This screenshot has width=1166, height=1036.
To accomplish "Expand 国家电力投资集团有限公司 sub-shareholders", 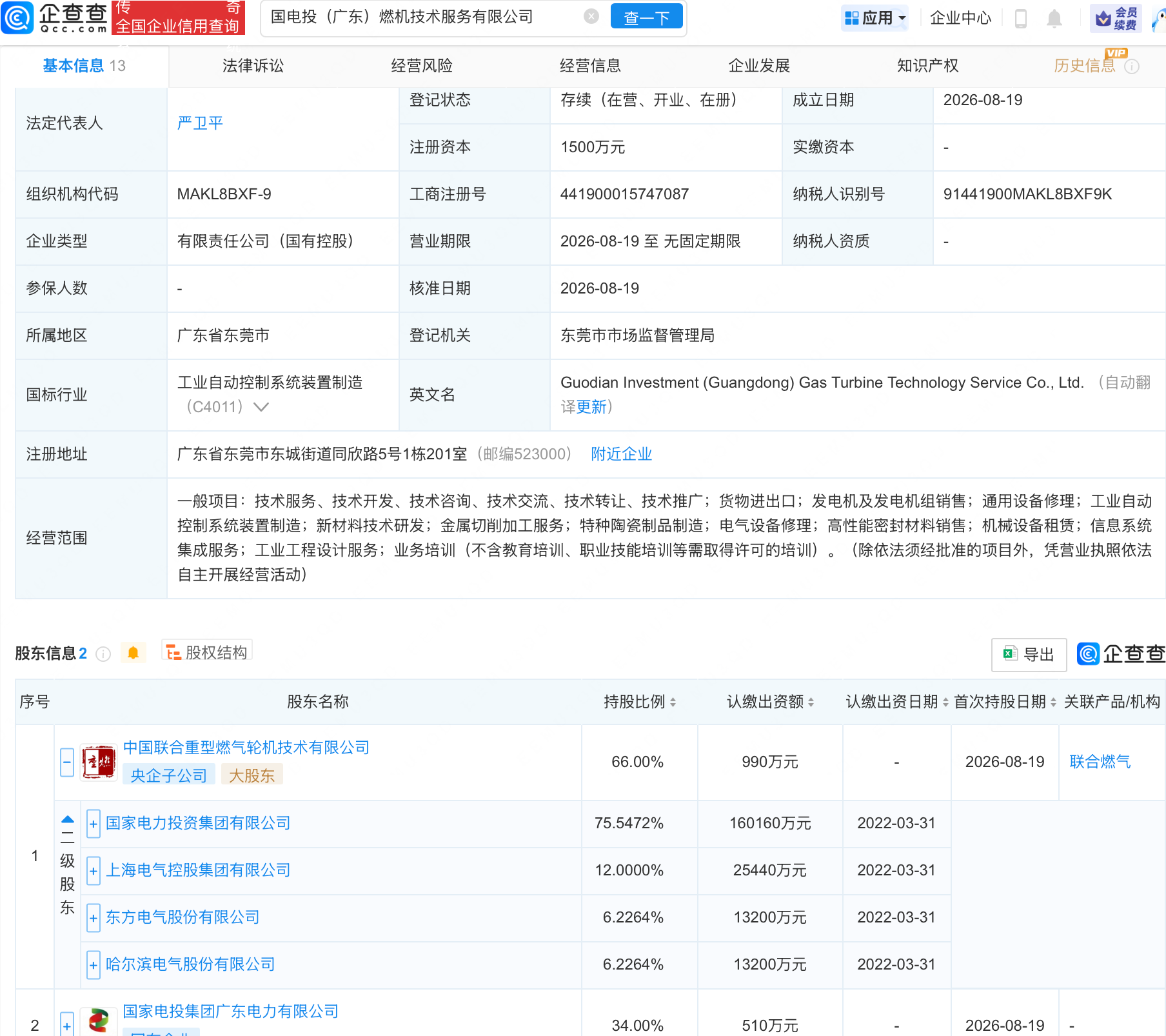I will 94,824.
